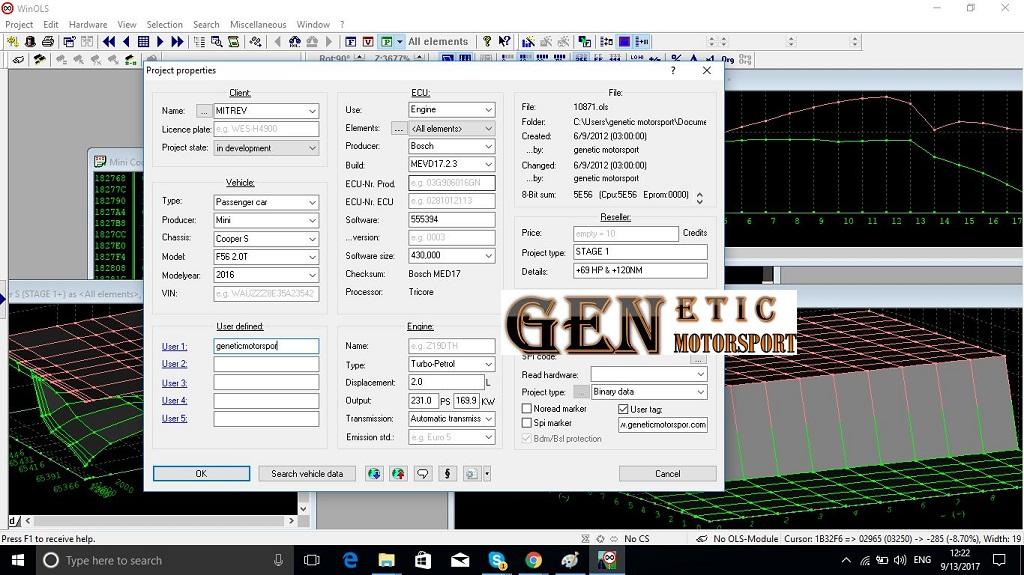
Task: Open the Project state dropdown
Action: (312, 148)
